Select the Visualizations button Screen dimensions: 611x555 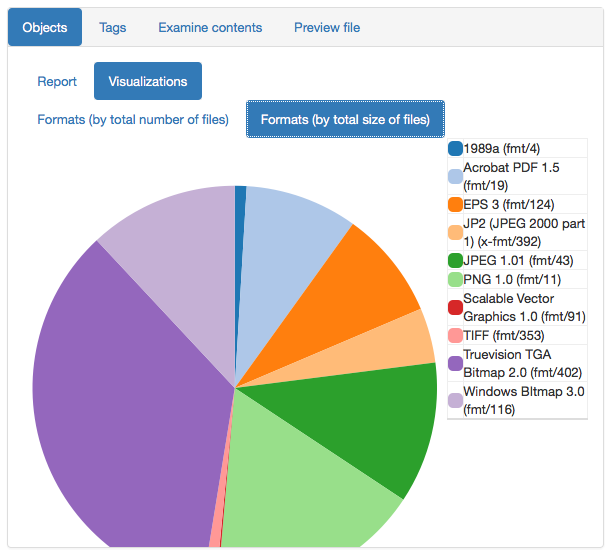(x=148, y=81)
